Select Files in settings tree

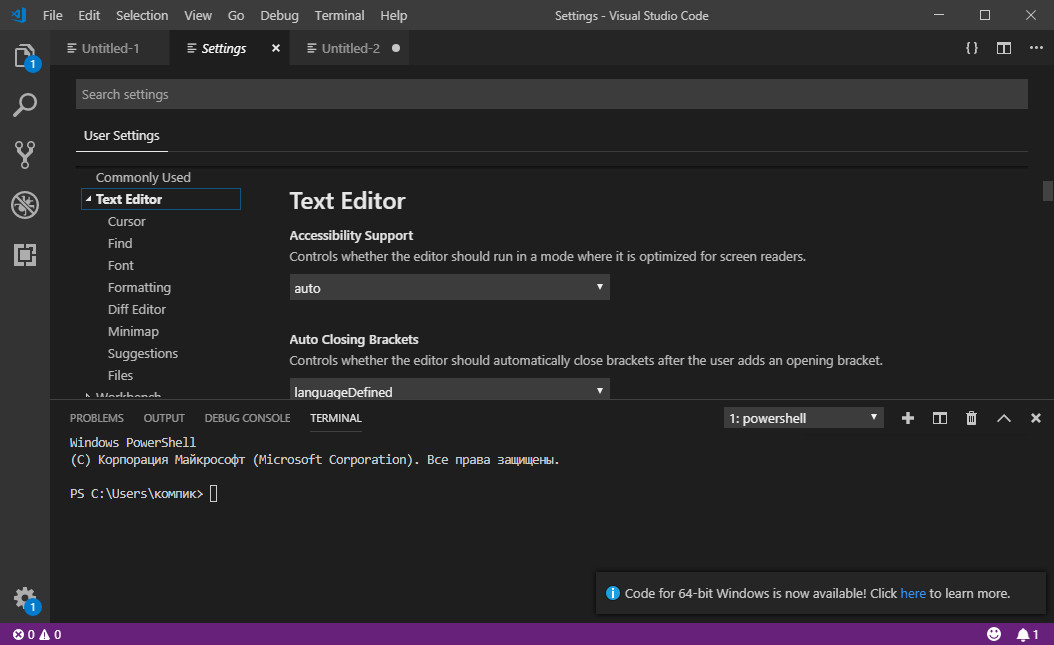pyautogui.click(x=120, y=376)
